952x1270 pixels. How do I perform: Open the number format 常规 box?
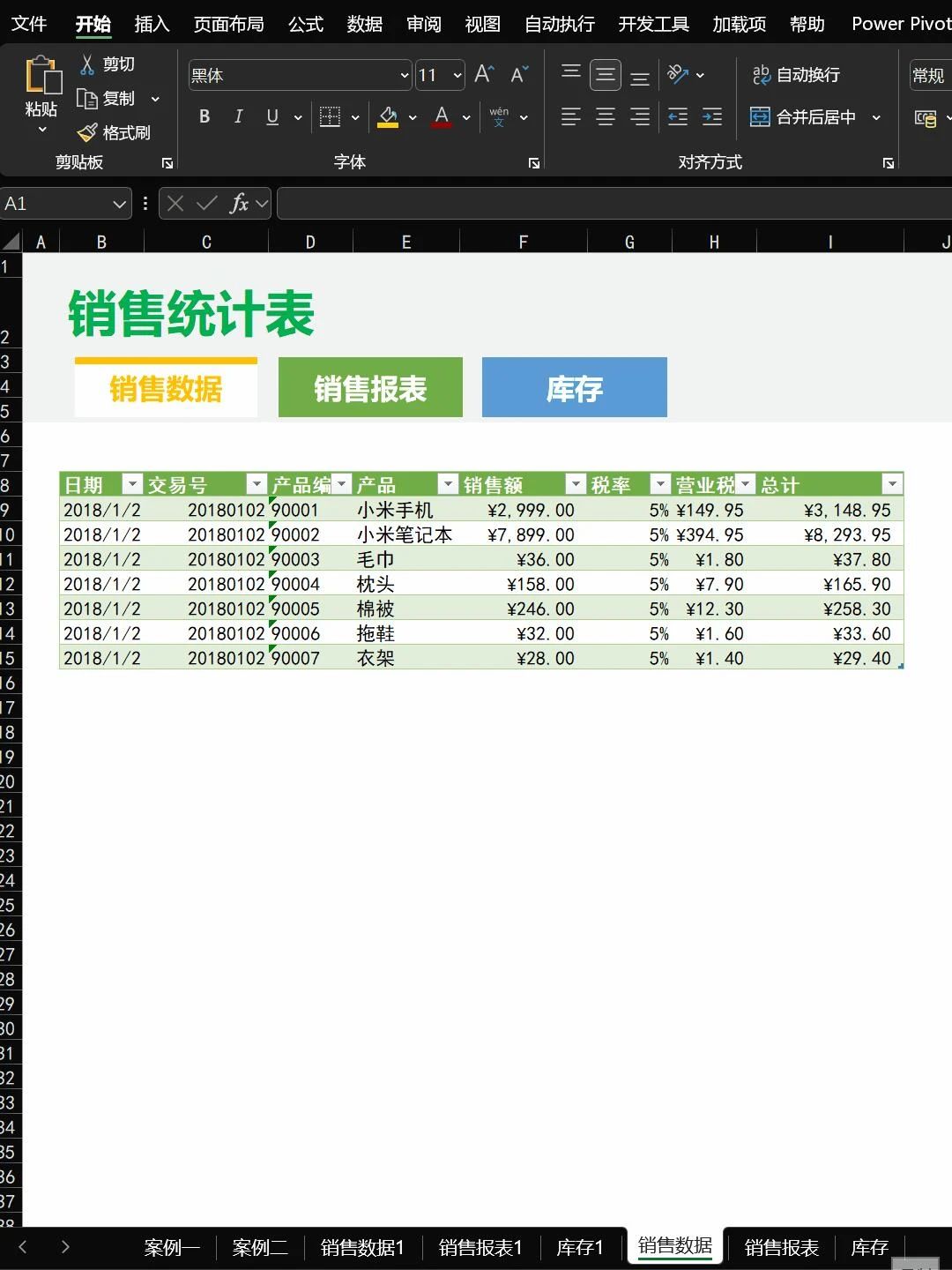931,75
